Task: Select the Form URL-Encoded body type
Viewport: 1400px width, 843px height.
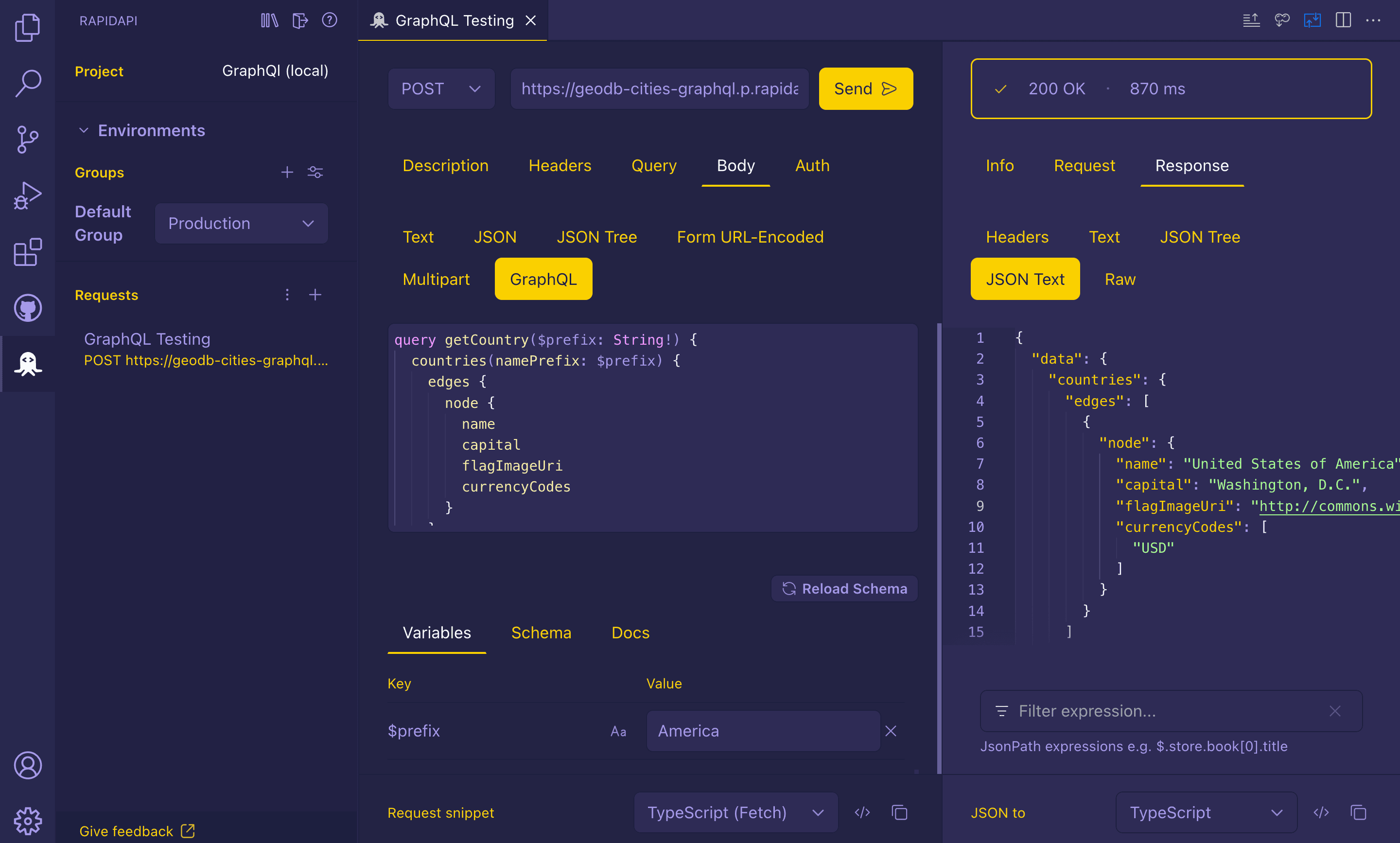Action: pos(750,237)
